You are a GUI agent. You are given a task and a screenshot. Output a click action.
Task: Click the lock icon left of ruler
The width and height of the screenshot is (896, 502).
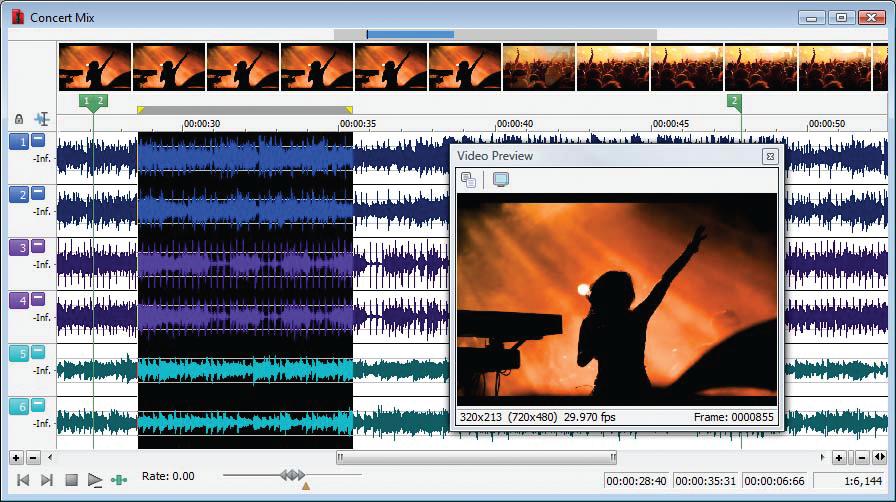click(x=19, y=119)
